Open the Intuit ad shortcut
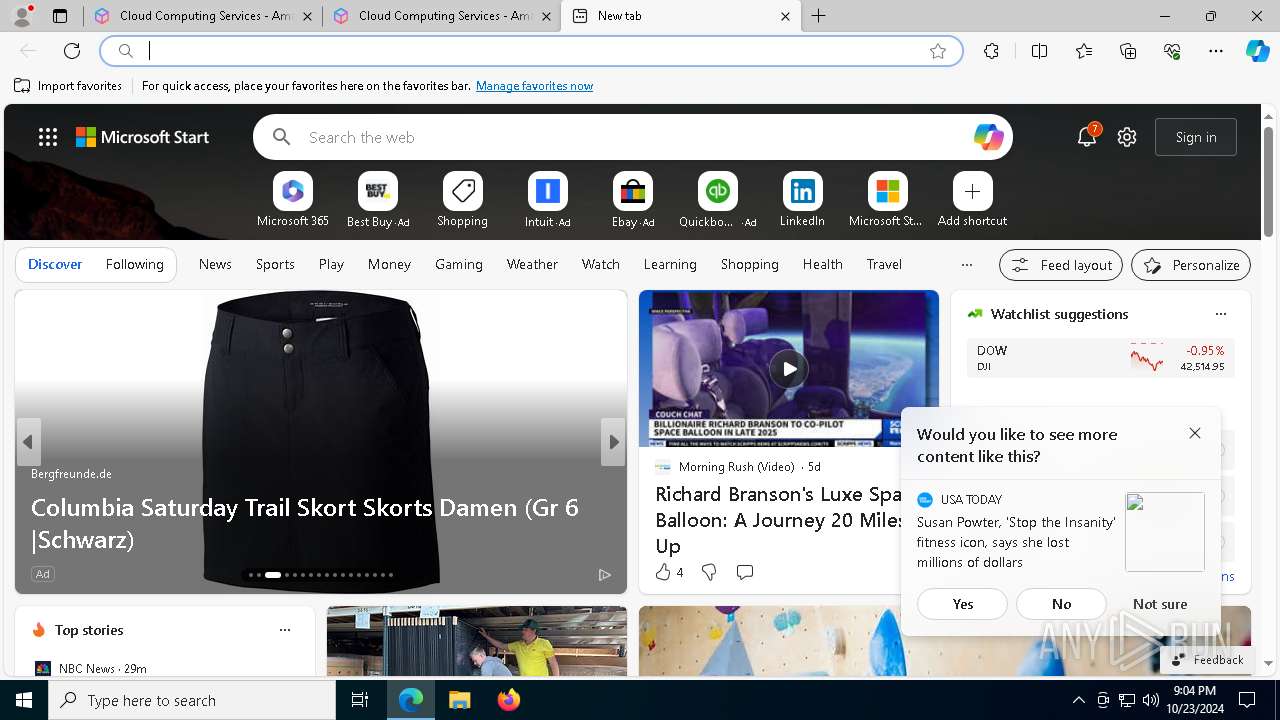 point(547,200)
